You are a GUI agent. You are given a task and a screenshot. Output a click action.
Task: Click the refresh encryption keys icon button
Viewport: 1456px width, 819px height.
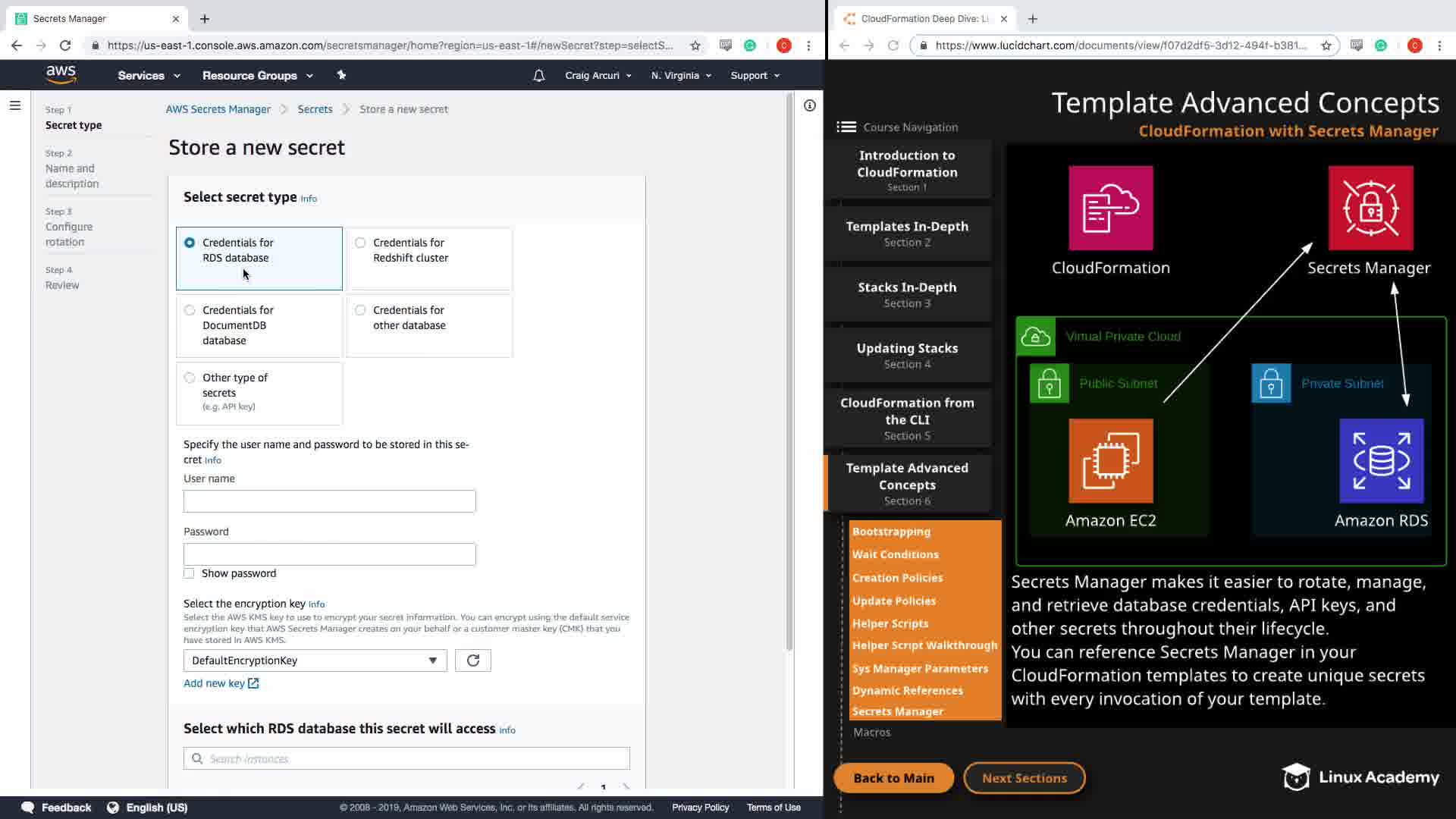click(472, 661)
